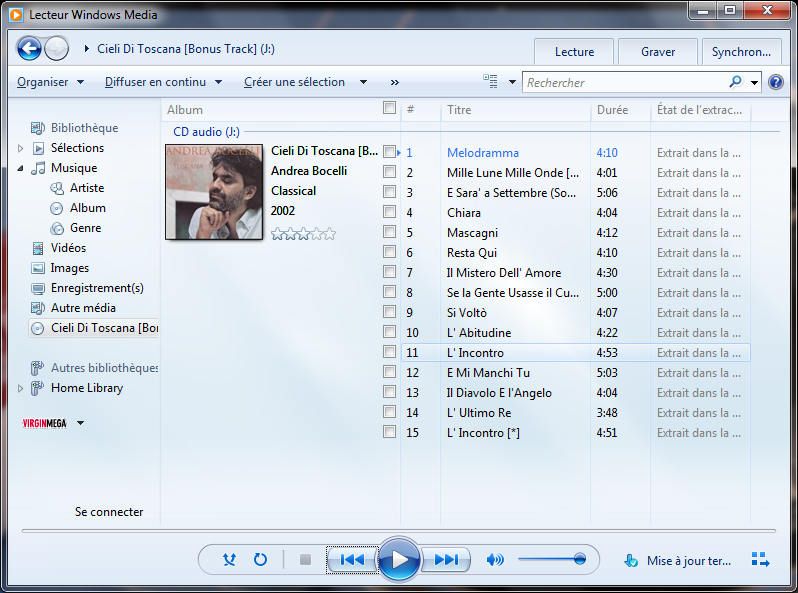Open Bibliothèque in the navigation pane
798x593 pixels.
point(84,128)
